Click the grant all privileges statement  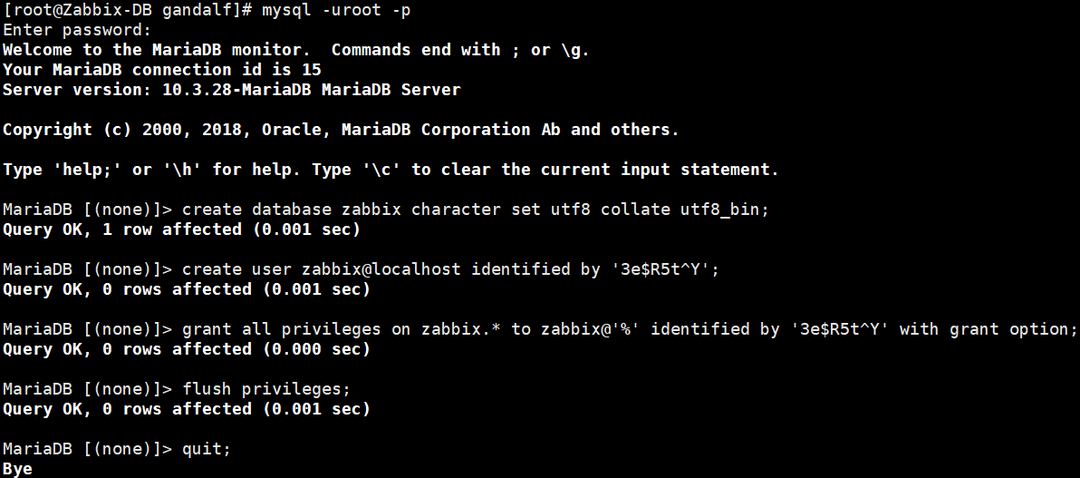[x=630, y=329]
